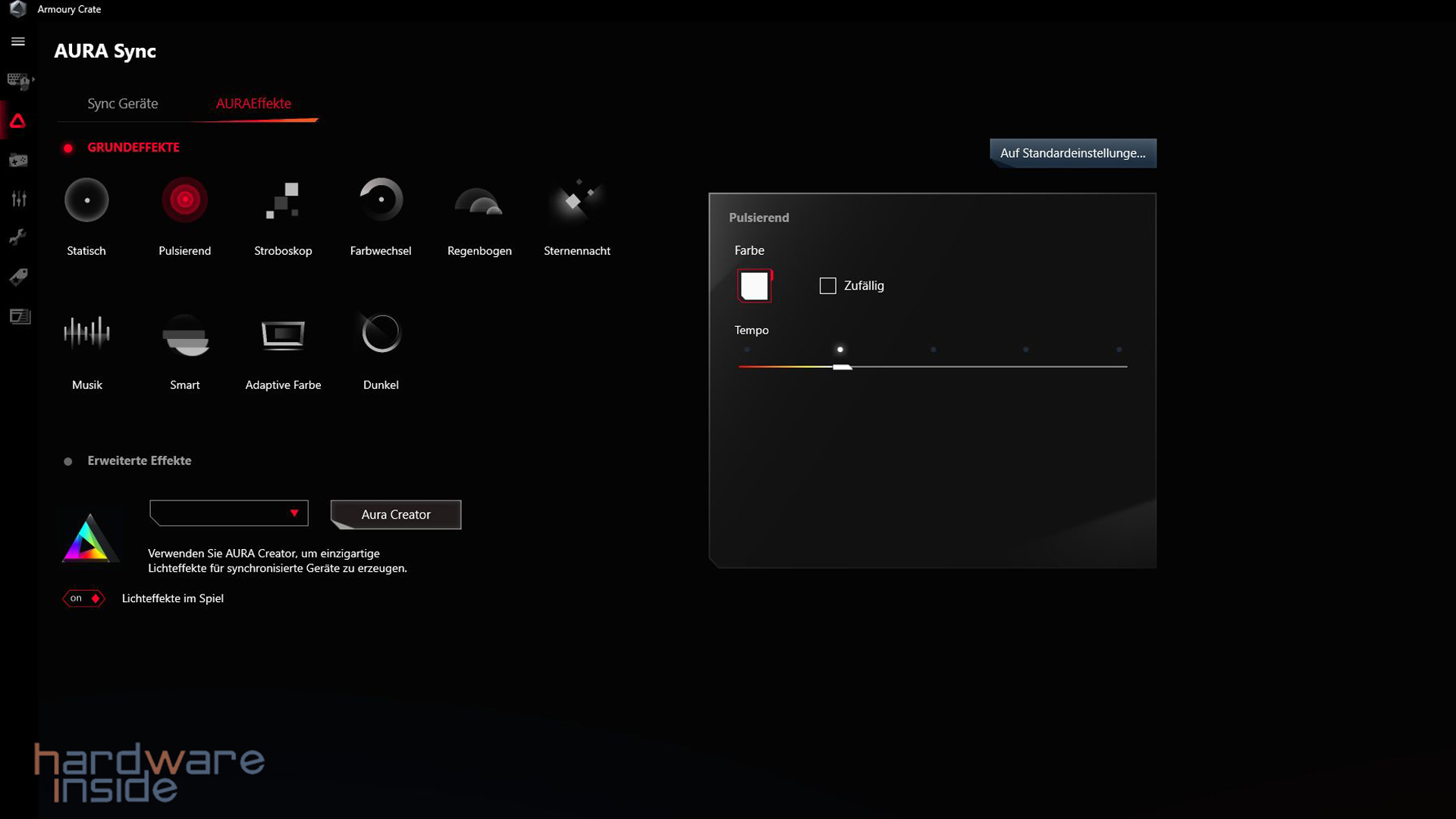Expand the hamburger menu in sidebar
The image size is (1456, 819).
[x=18, y=42]
